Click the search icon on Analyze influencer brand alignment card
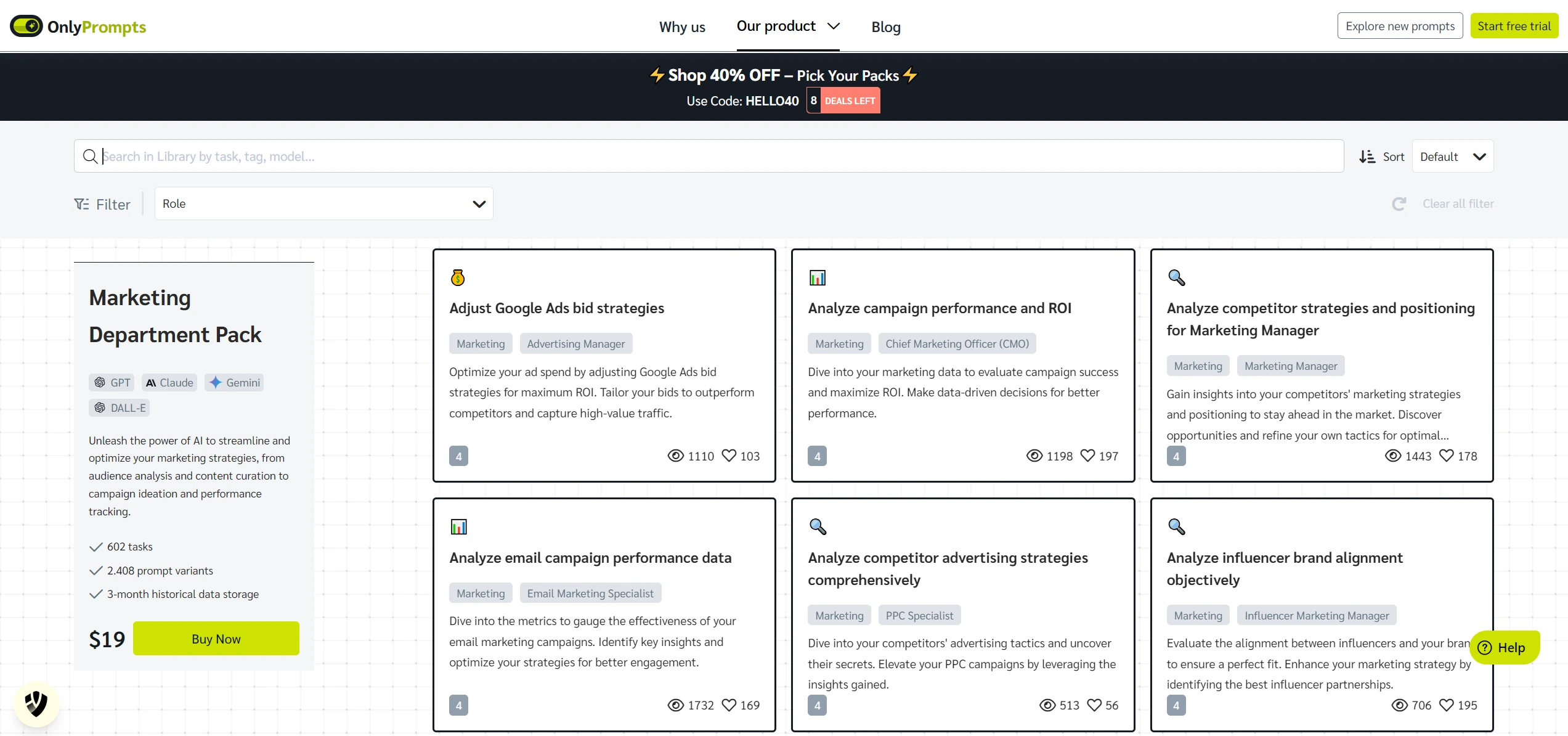This screenshot has width=1568, height=736. pos(1176,527)
